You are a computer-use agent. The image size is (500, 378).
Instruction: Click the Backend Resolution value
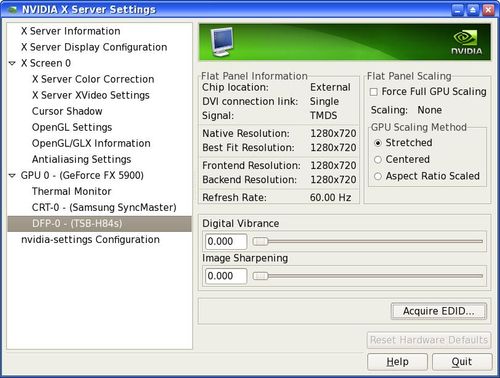point(333,180)
